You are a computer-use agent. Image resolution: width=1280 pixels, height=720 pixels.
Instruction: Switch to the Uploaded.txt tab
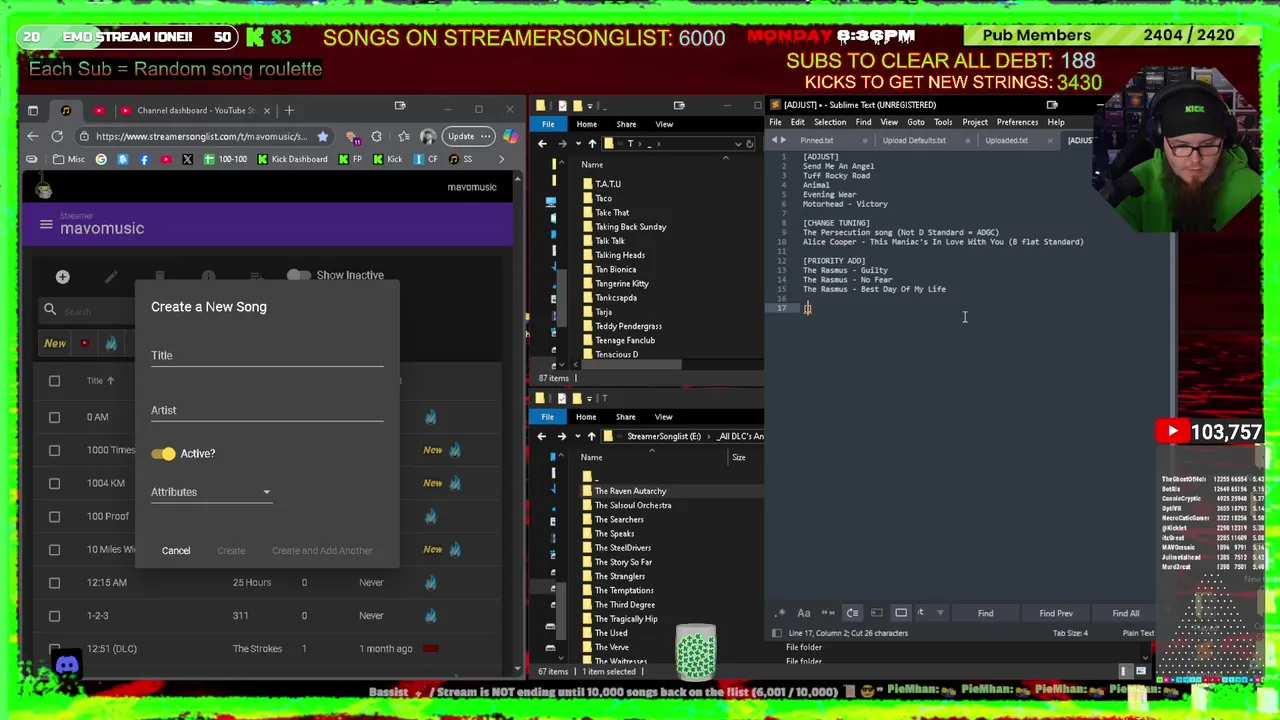point(1006,141)
